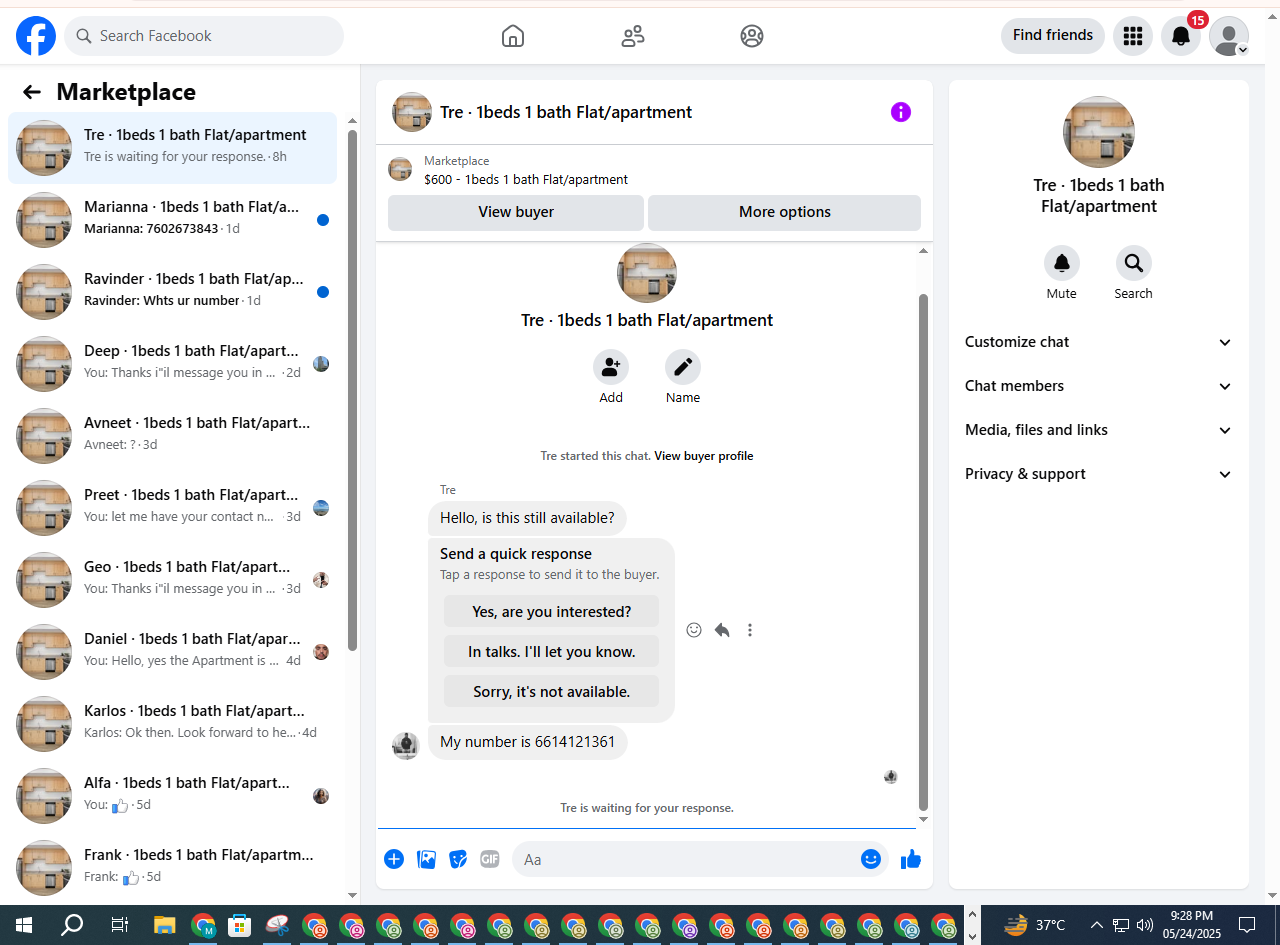Click the conversation list scrollbar

pyautogui.click(x=352, y=390)
